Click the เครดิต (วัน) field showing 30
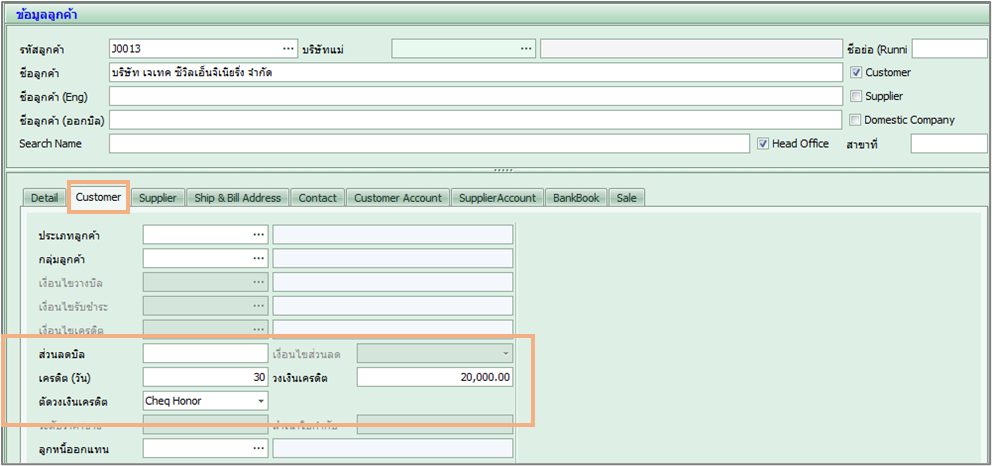The height and width of the screenshot is (466, 992). click(205, 377)
